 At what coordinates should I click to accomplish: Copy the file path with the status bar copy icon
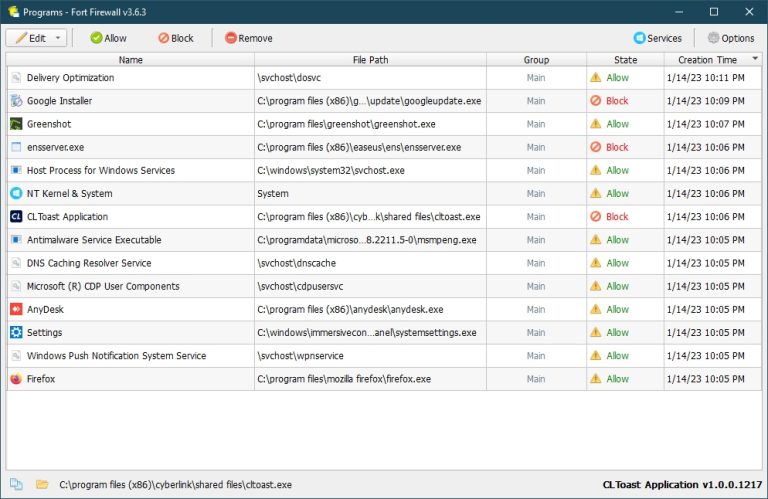coord(16,484)
